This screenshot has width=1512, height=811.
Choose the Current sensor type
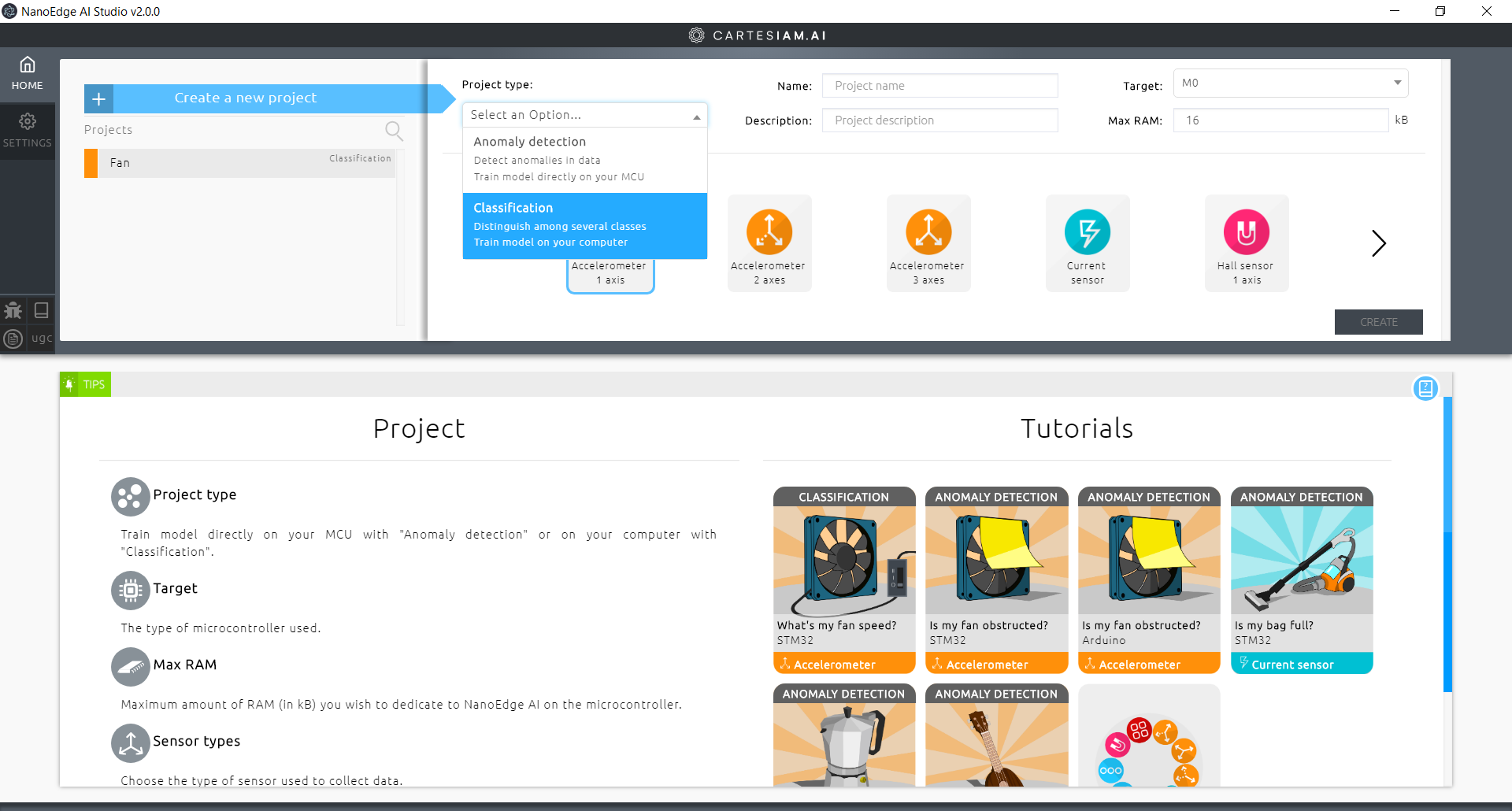[1087, 243]
